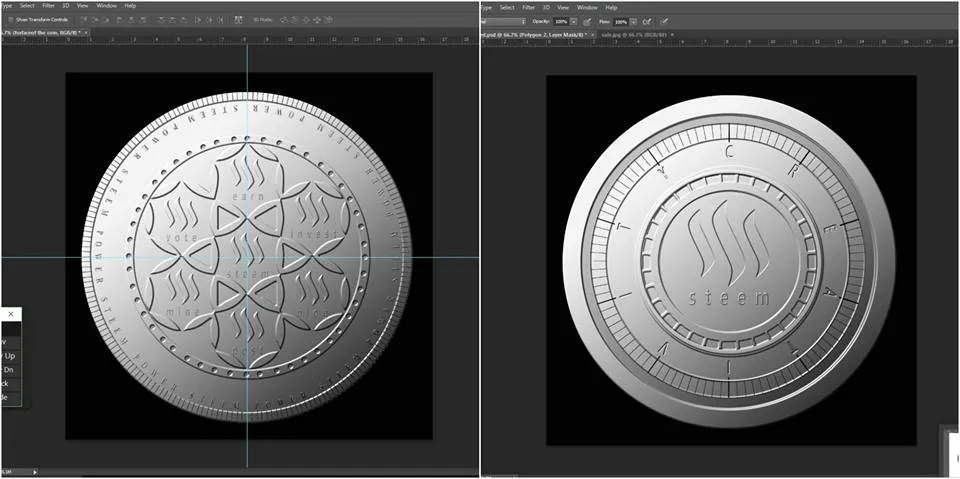Open 3D menu in left Photoshop window
Screen dimensions: 960x479
click(66, 6)
